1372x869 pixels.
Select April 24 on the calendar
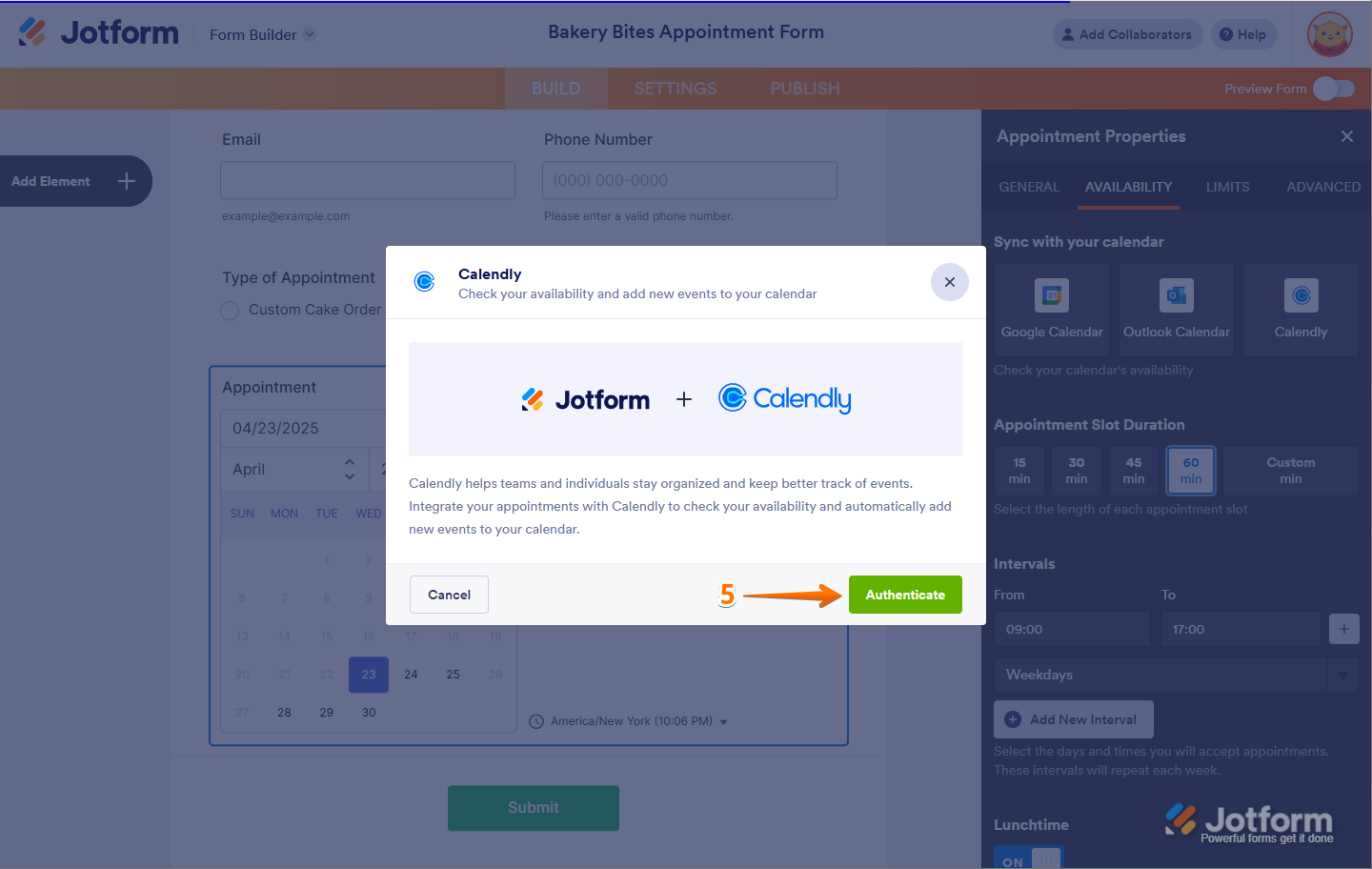(411, 675)
